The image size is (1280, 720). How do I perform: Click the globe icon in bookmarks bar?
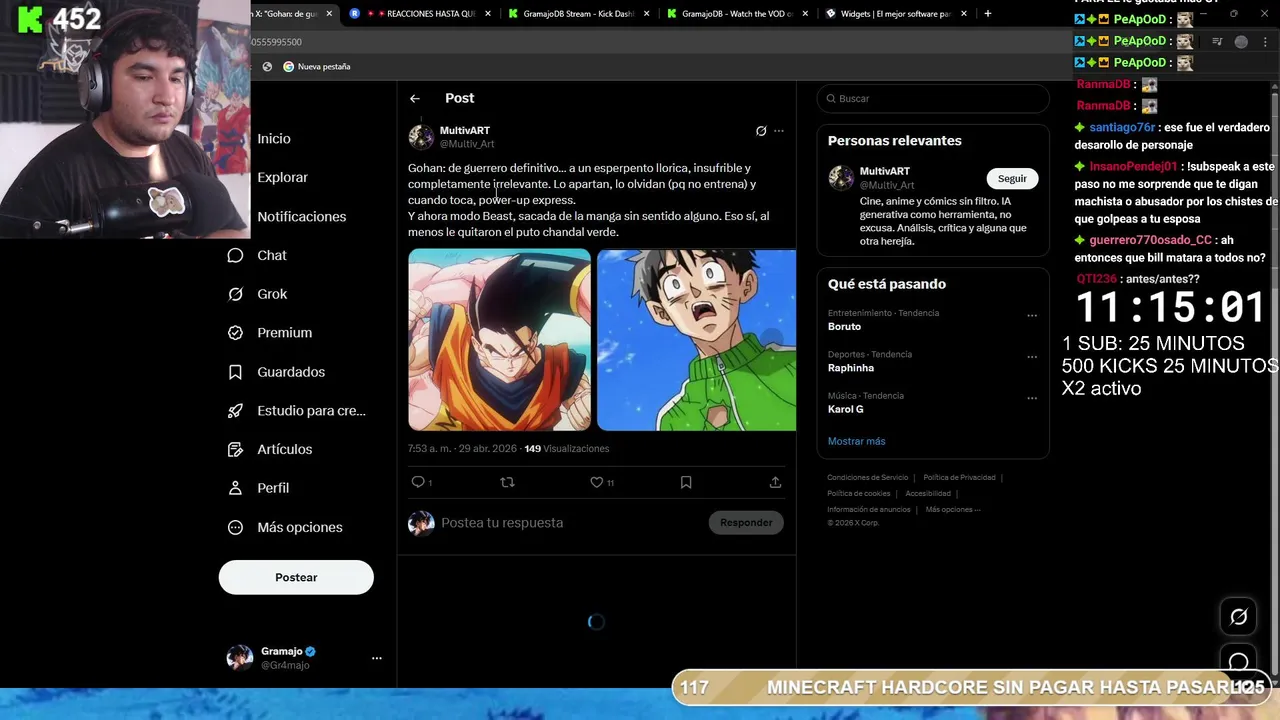pos(267,66)
